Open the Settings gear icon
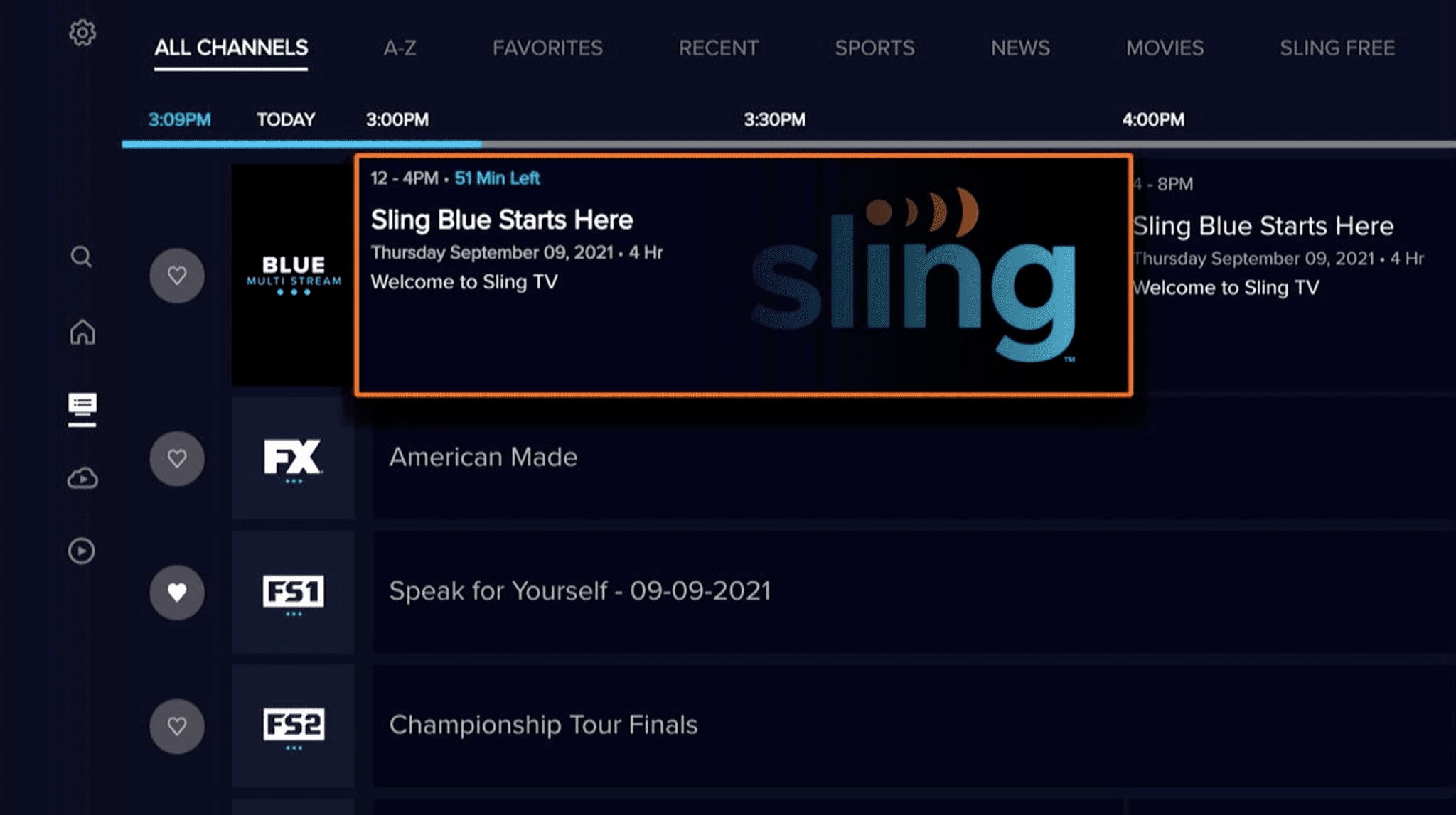 [82, 32]
